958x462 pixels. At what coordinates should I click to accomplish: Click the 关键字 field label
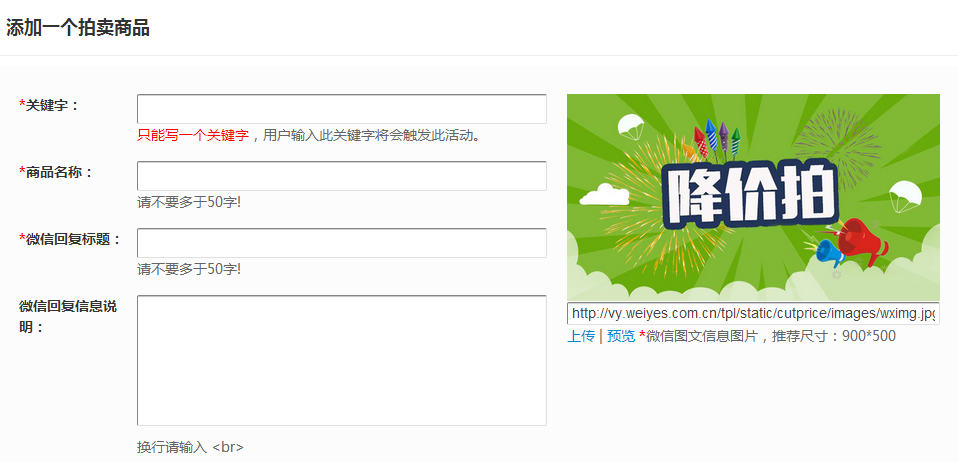(49, 105)
